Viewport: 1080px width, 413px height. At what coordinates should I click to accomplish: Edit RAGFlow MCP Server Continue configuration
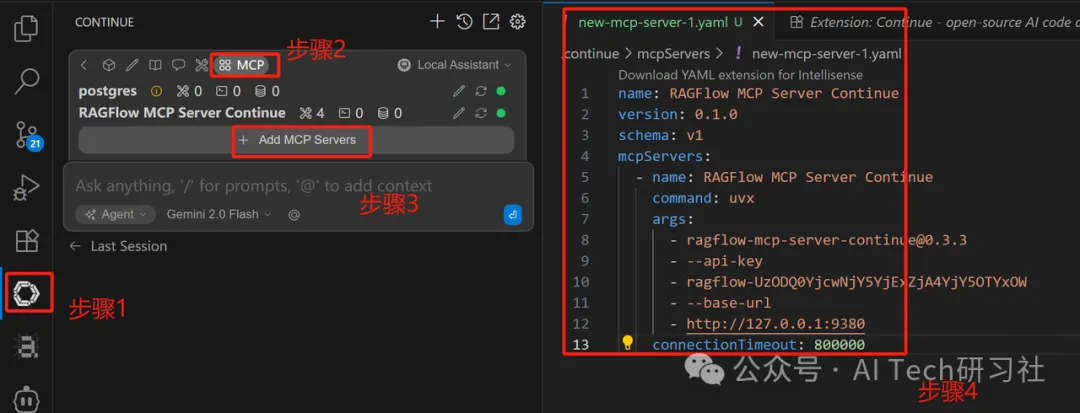(459, 113)
